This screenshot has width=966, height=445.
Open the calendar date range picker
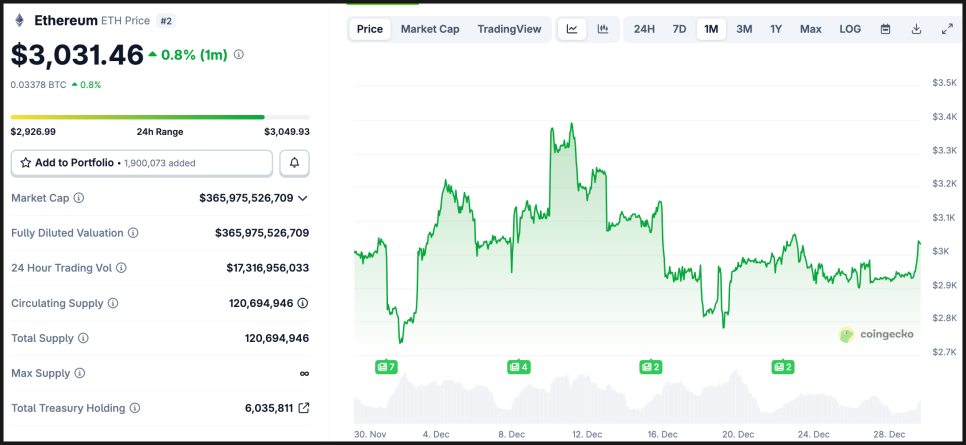[885, 29]
